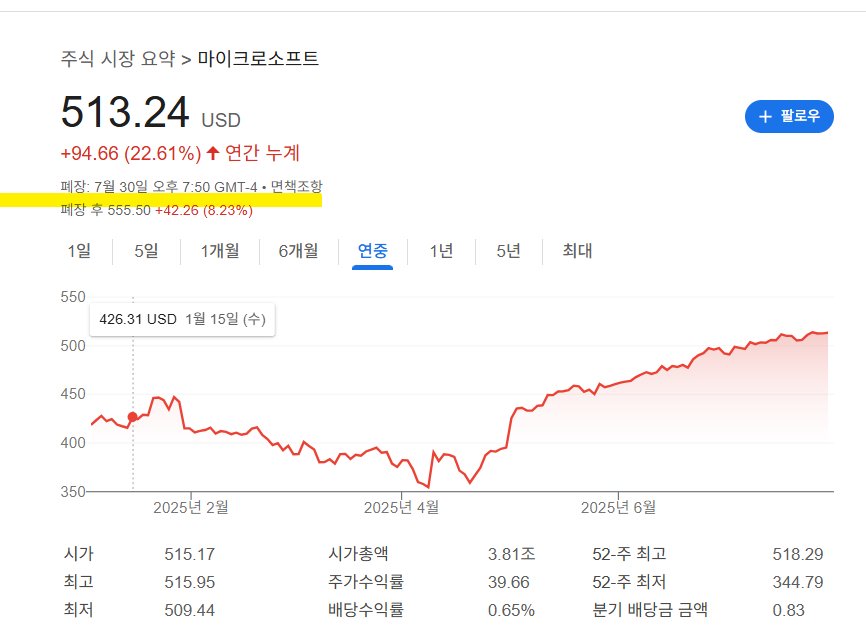Select the 1일 time range tab

[79, 251]
